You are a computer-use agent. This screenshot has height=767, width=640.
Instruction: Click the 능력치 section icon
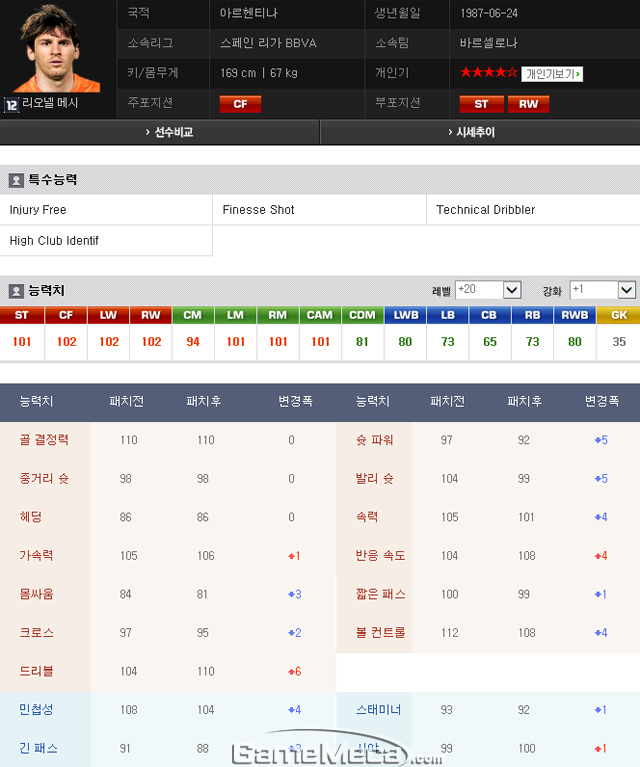[x=16, y=292]
